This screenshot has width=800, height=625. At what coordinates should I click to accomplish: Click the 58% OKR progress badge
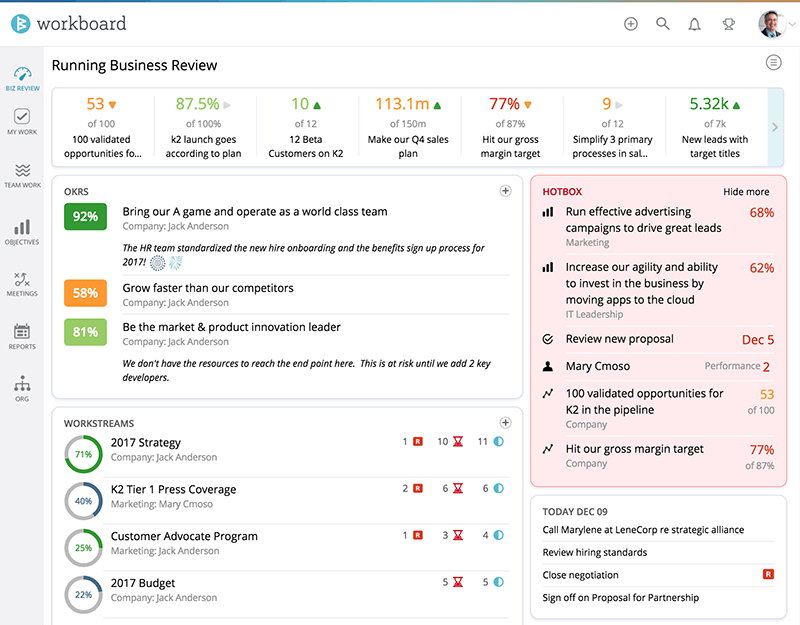(x=85, y=293)
